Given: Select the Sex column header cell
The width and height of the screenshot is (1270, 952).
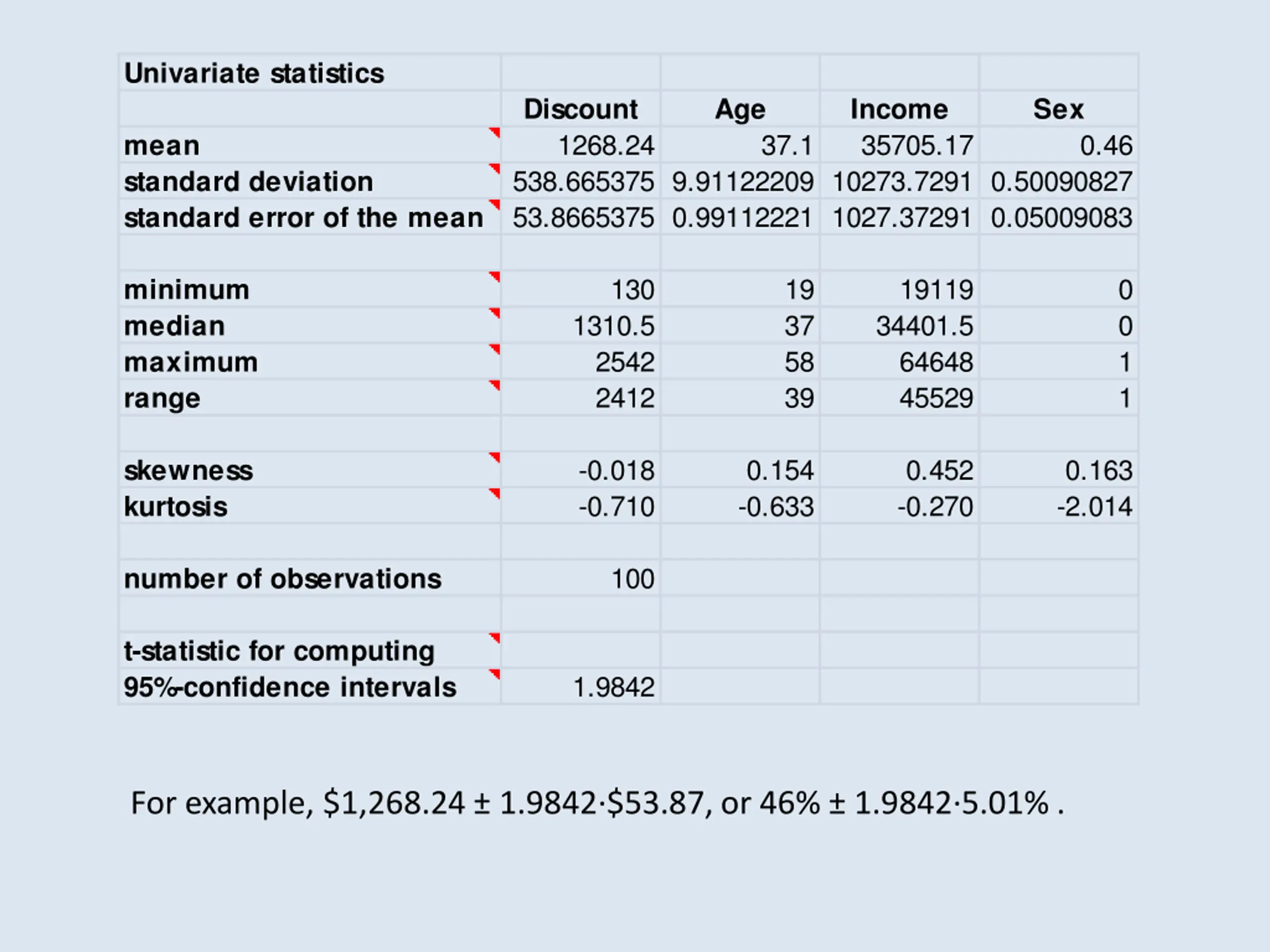Looking at the screenshot, I should tap(1059, 109).
